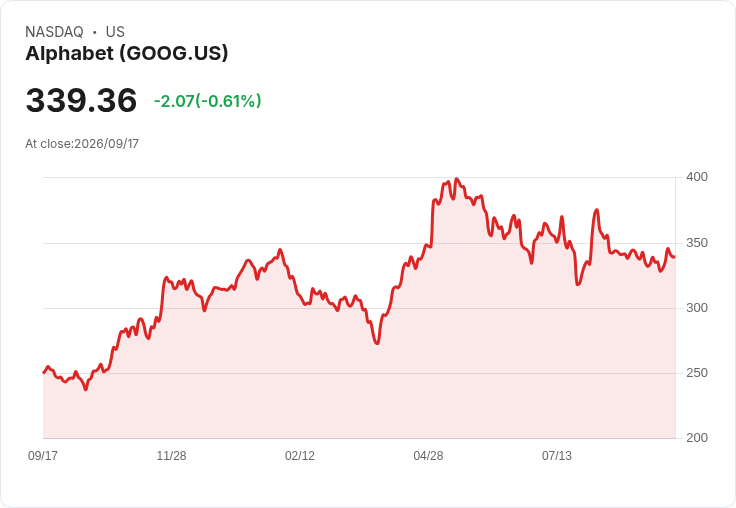Click the 400 price axis label
Viewport: 736px width, 508px height.
(x=697, y=177)
